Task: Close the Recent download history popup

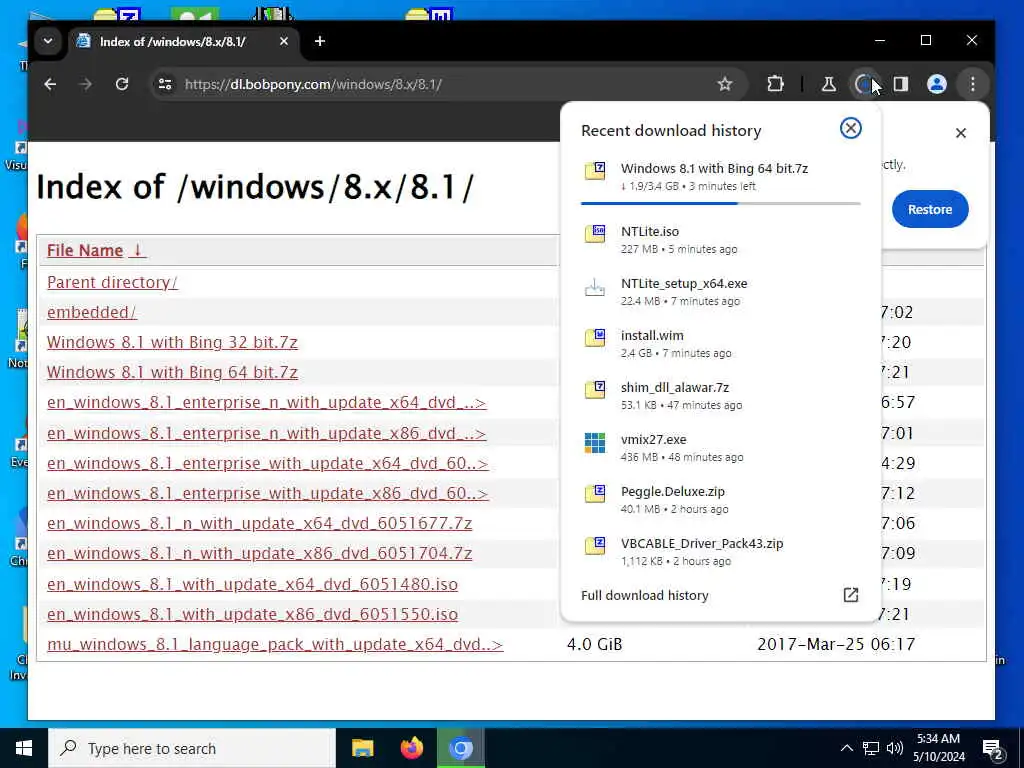Action: (x=850, y=128)
